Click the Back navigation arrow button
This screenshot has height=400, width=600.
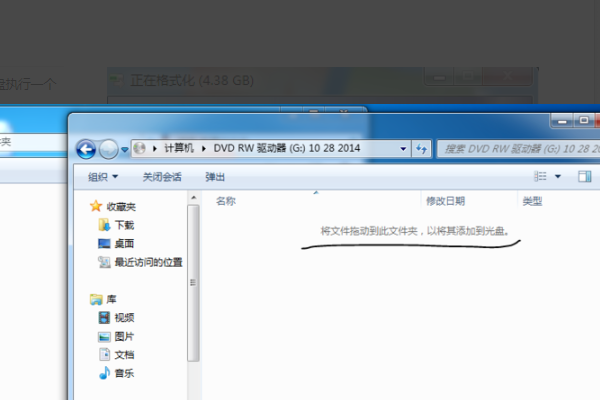coord(86,148)
